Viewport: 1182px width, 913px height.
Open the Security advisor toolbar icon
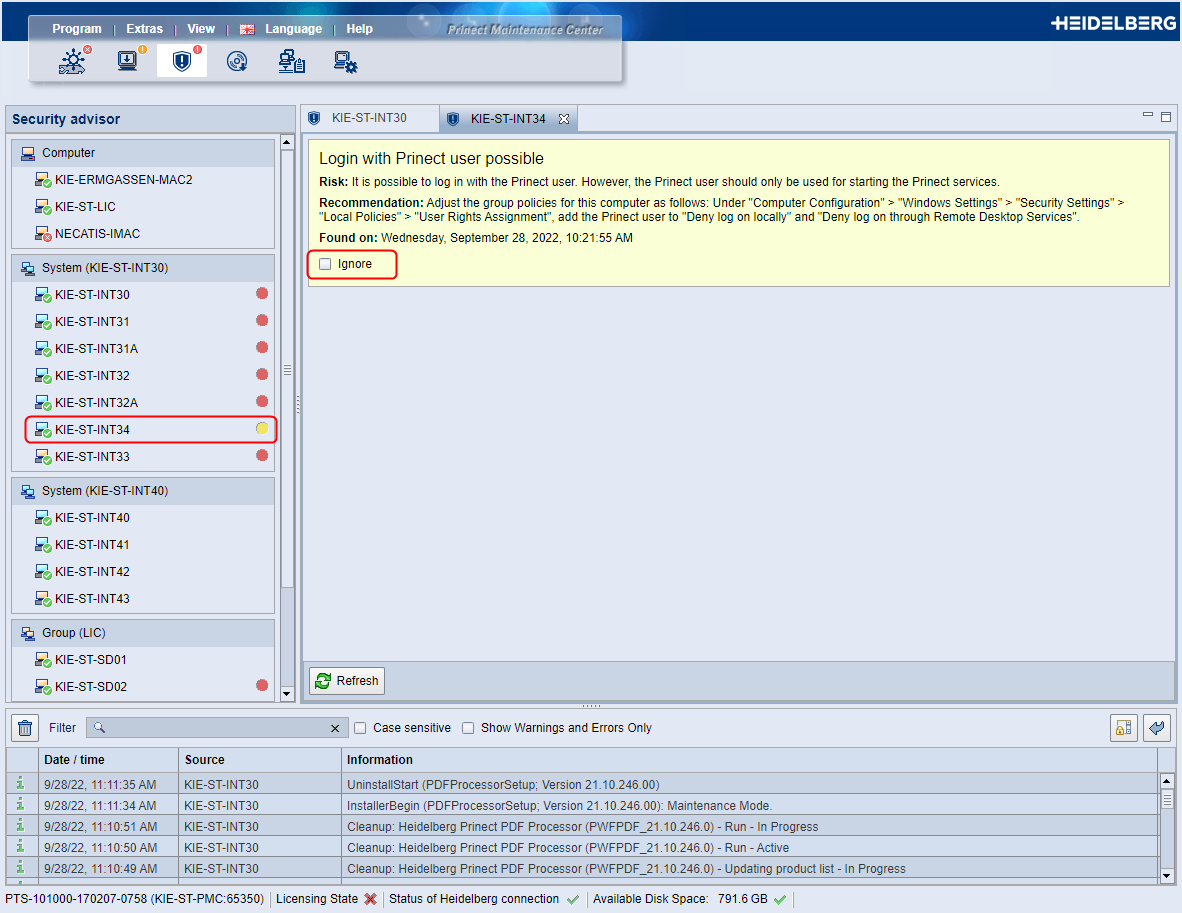(181, 60)
